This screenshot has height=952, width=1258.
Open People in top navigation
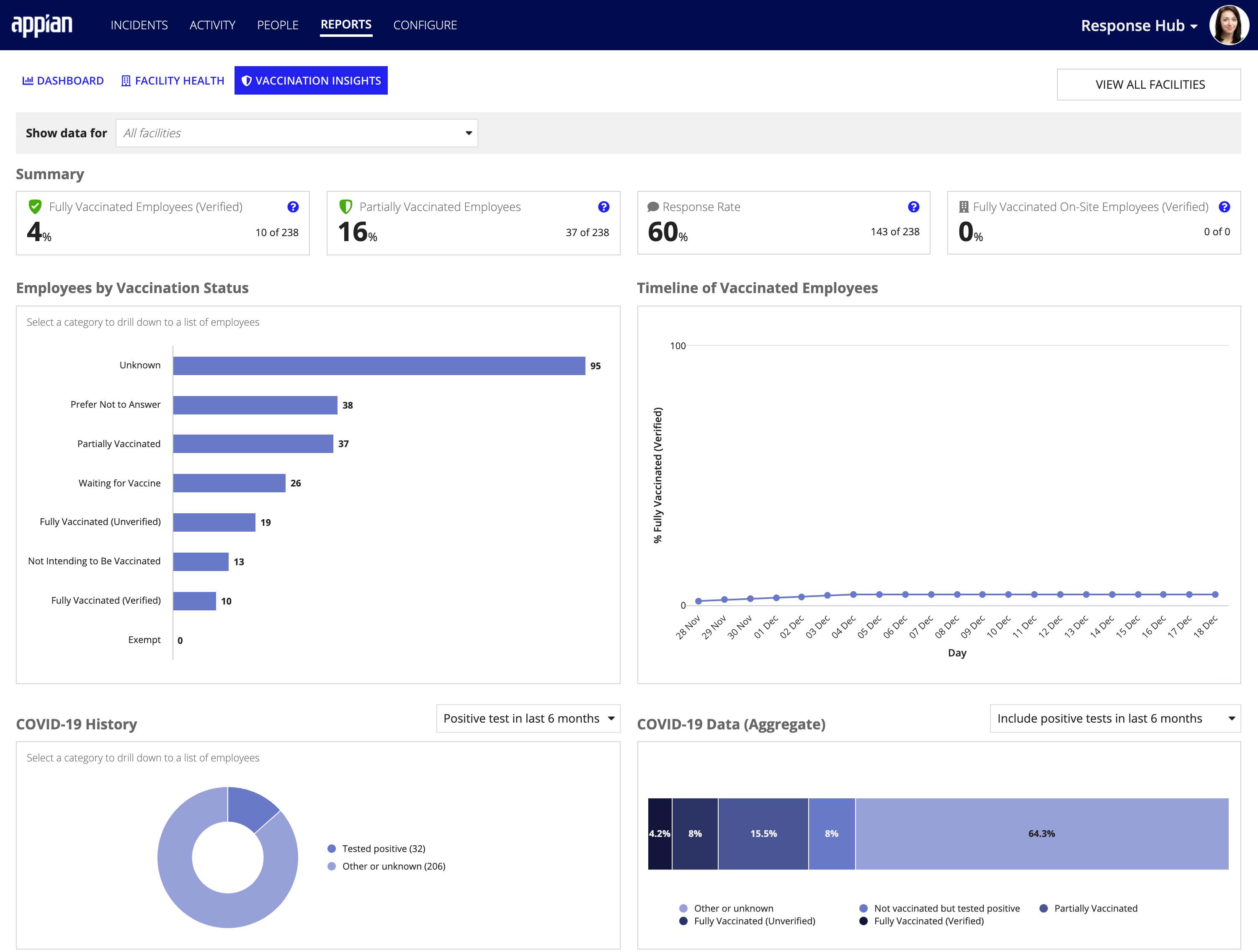278,25
